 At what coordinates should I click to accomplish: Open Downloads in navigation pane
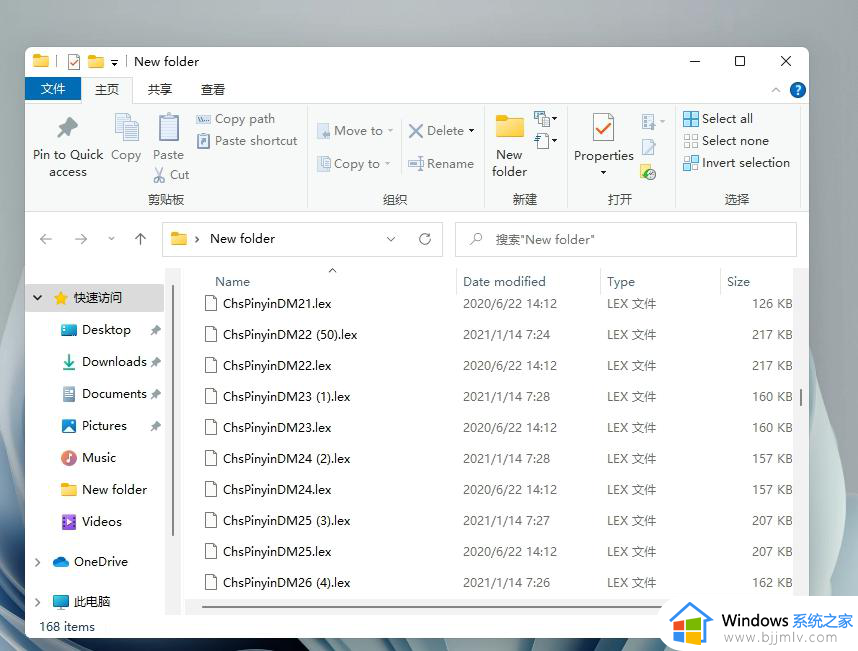pos(114,362)
